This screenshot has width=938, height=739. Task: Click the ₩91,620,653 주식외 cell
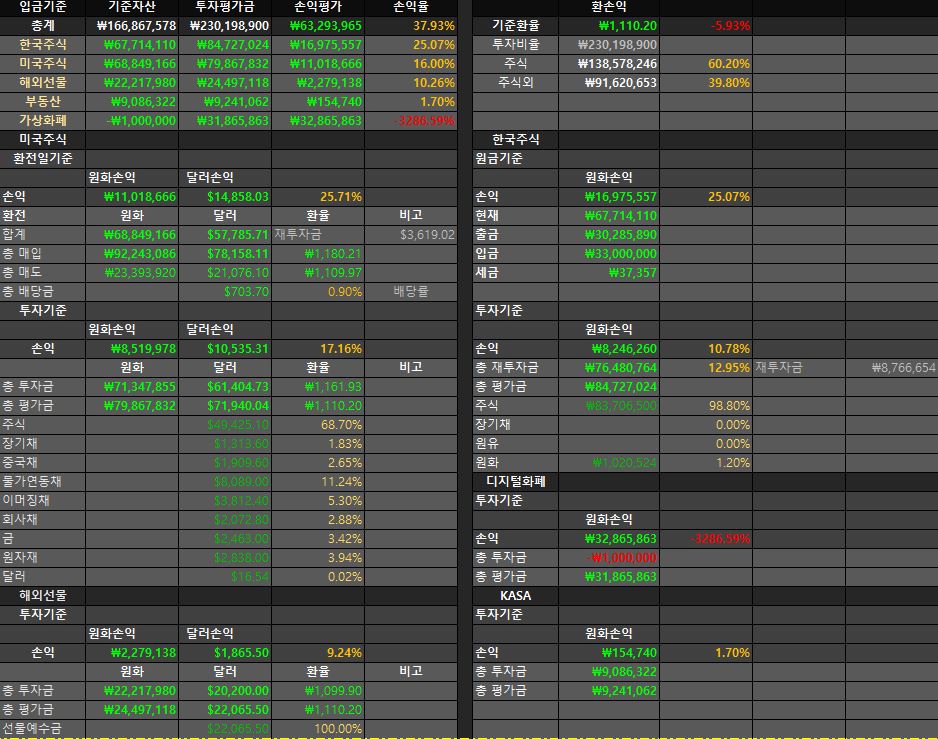609,83
